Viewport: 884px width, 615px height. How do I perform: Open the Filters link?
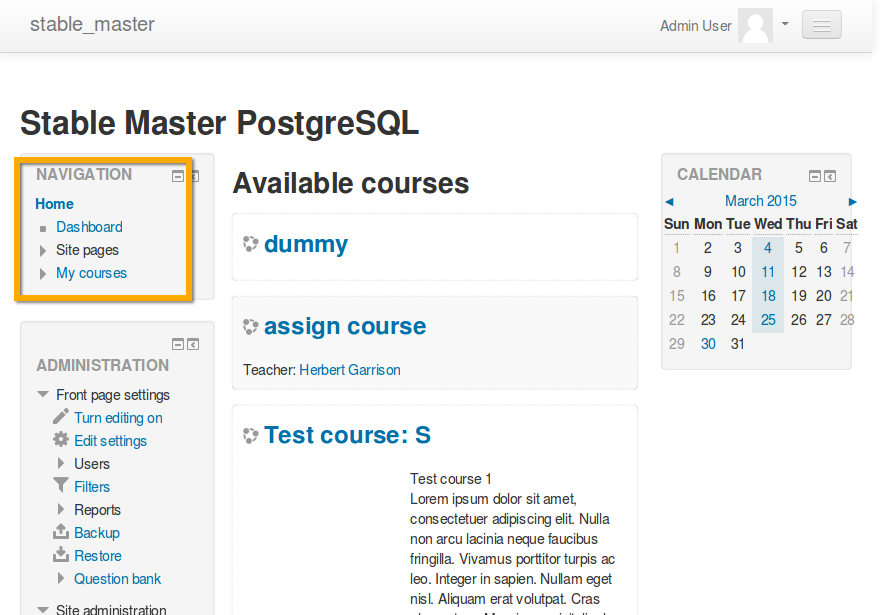tap(92, 486)
